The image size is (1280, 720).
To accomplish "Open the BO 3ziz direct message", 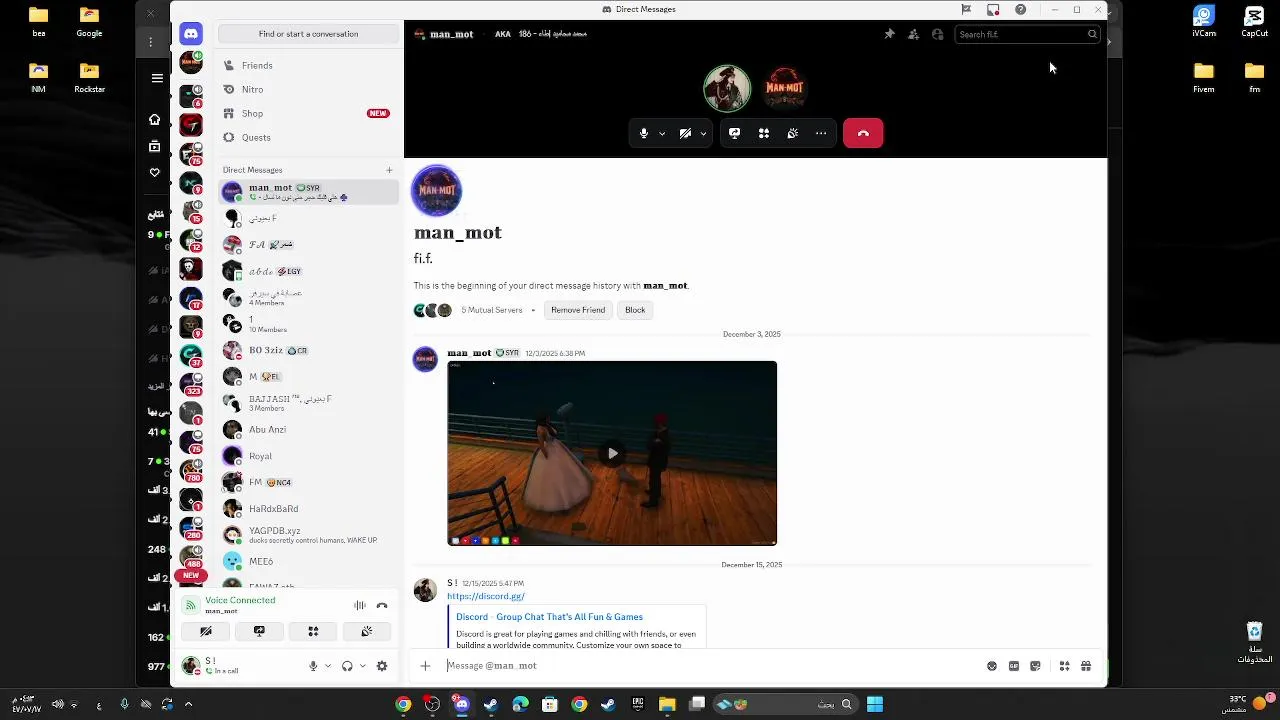I will tap(308, 351).
